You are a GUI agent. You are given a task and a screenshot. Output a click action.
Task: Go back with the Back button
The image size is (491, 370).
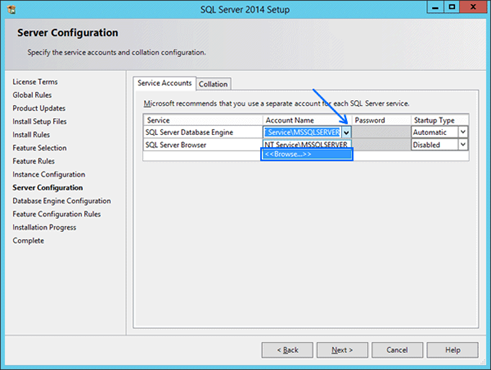pyautogui.click(x=287, y=350)
